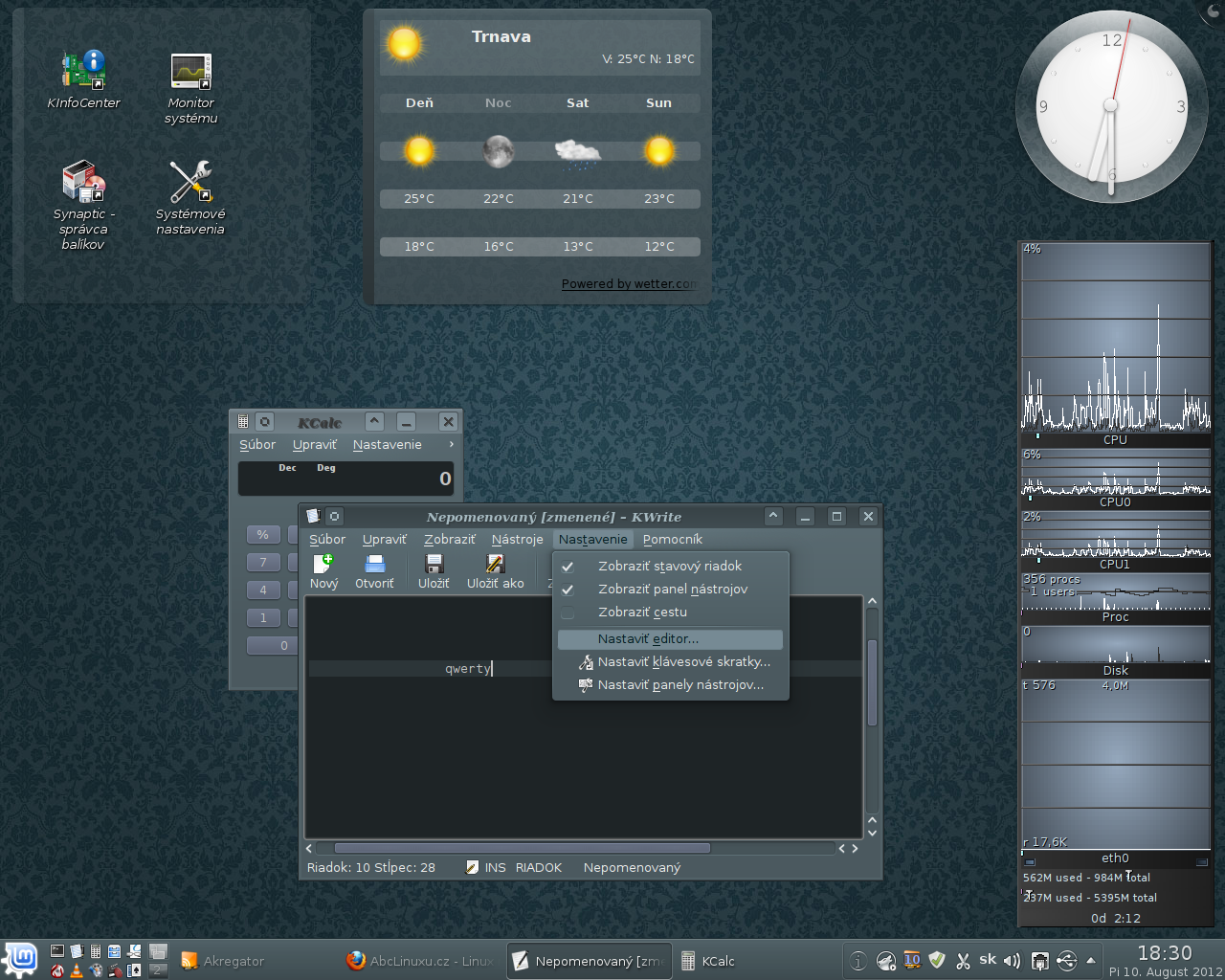This screenshot has height=980, width=1225.
Task: Open Nástroje menu in KWrite
Action: point(517,539)
